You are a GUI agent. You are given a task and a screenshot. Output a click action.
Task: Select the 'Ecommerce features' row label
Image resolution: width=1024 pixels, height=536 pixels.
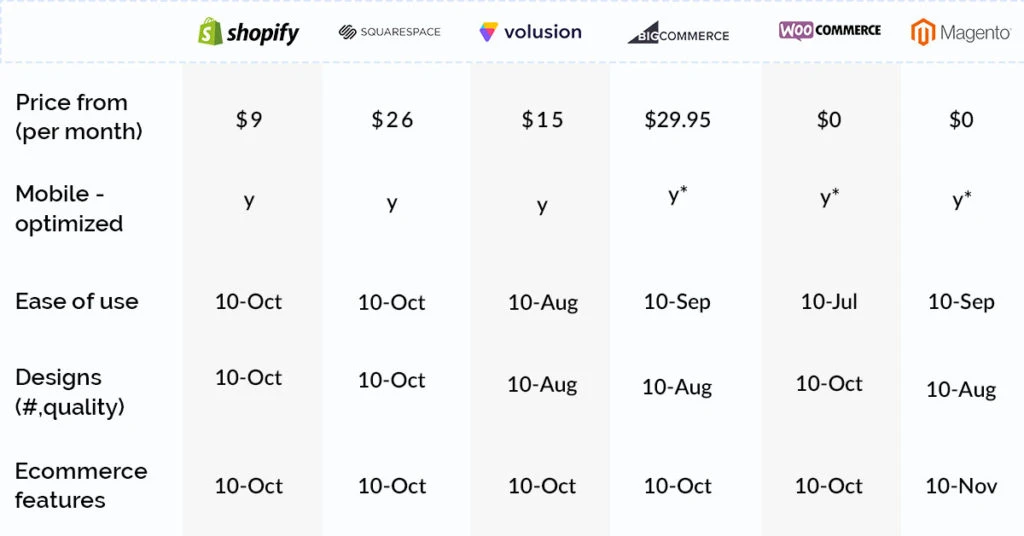click(81, 485)
